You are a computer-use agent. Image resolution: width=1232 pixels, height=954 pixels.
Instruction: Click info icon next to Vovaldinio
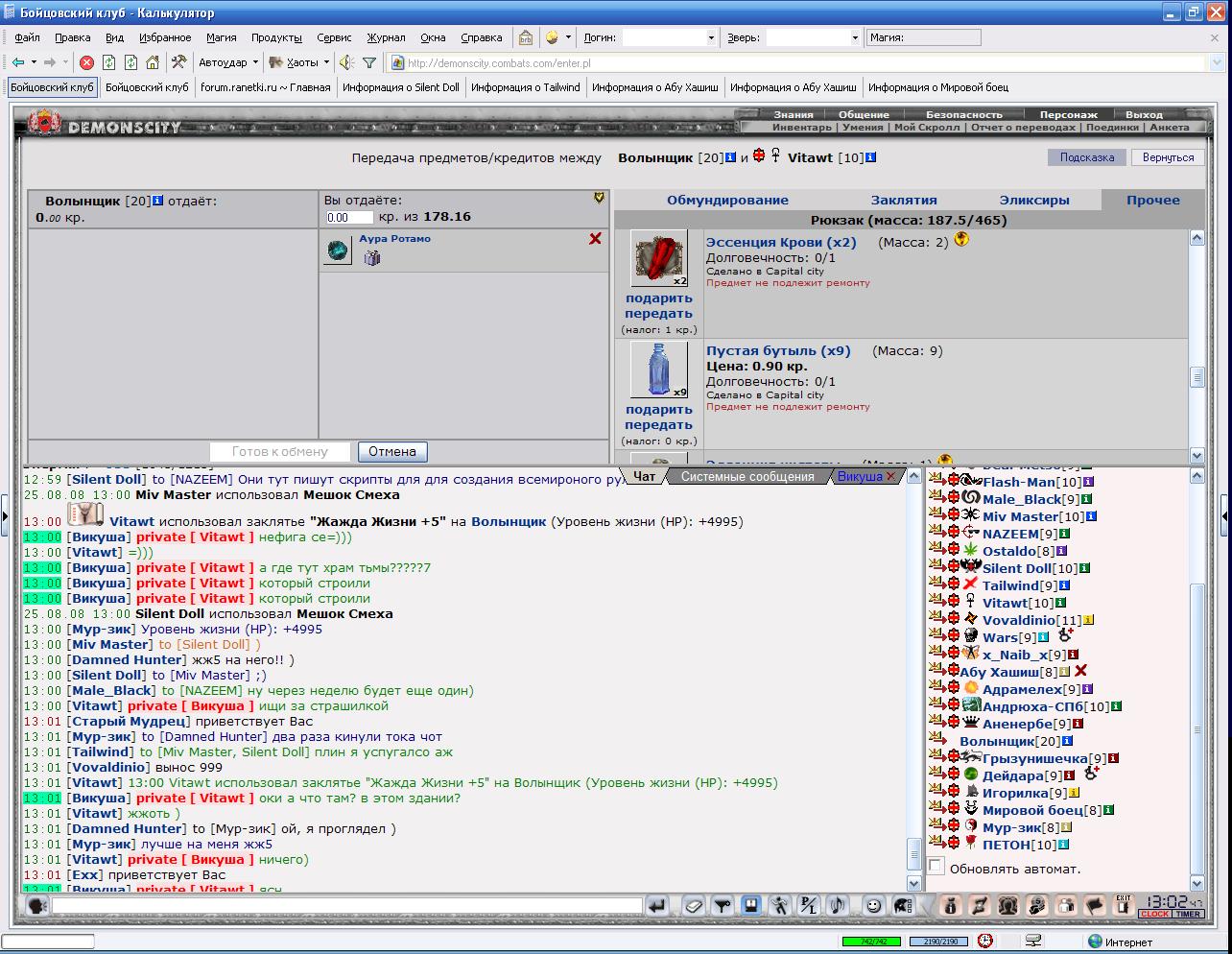tap(1088, 620)
